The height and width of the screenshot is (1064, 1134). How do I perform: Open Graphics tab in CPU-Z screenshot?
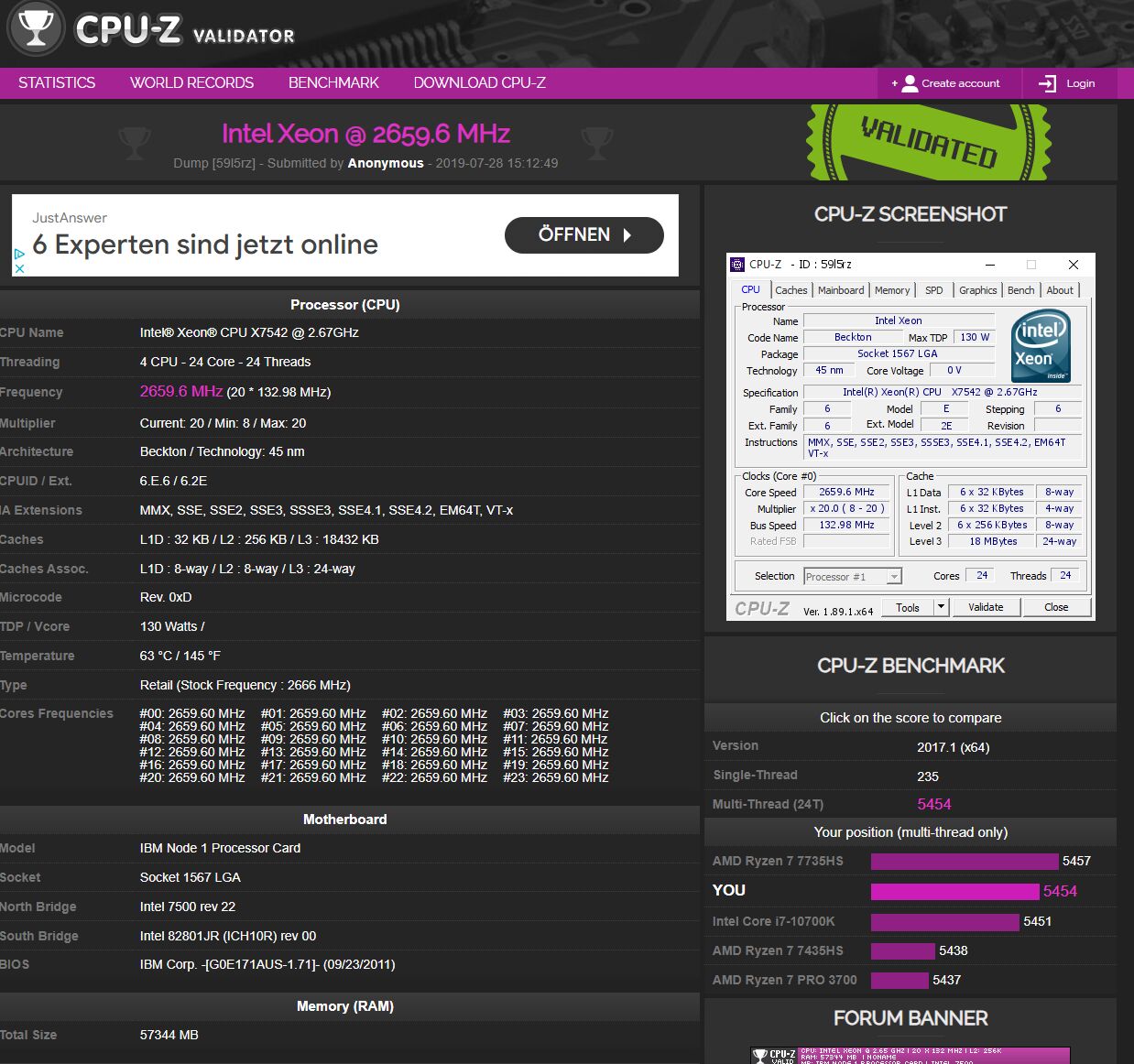pos(977,290)
